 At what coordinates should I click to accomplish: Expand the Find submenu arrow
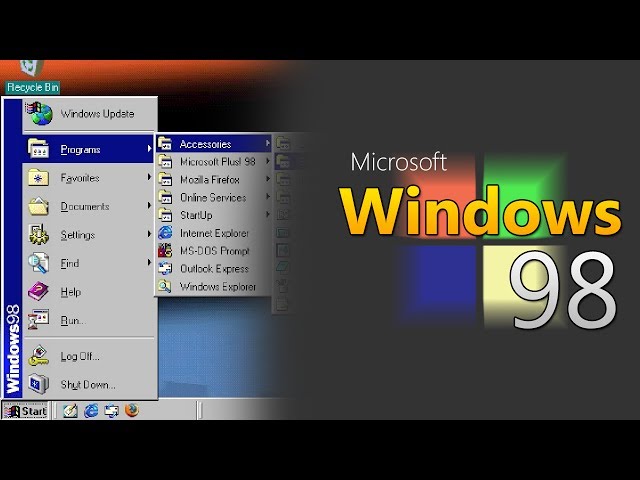click(x=149, y=262)
